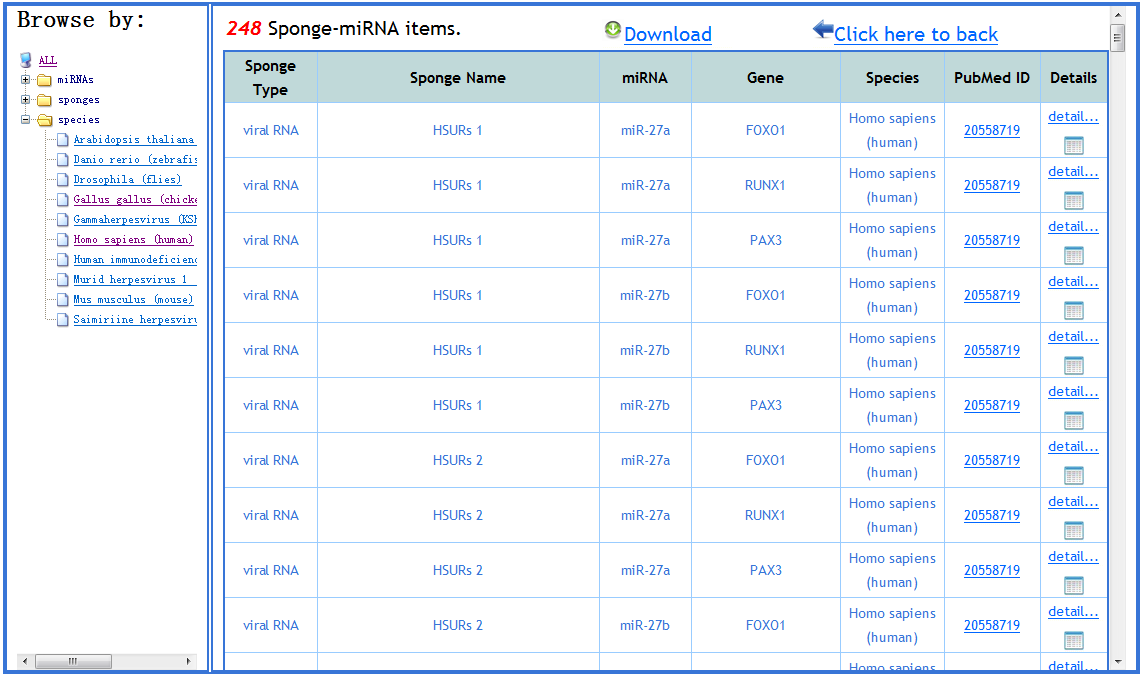
Task: Select Drosophila (flies) in species tree
Action: coord(127,180)
